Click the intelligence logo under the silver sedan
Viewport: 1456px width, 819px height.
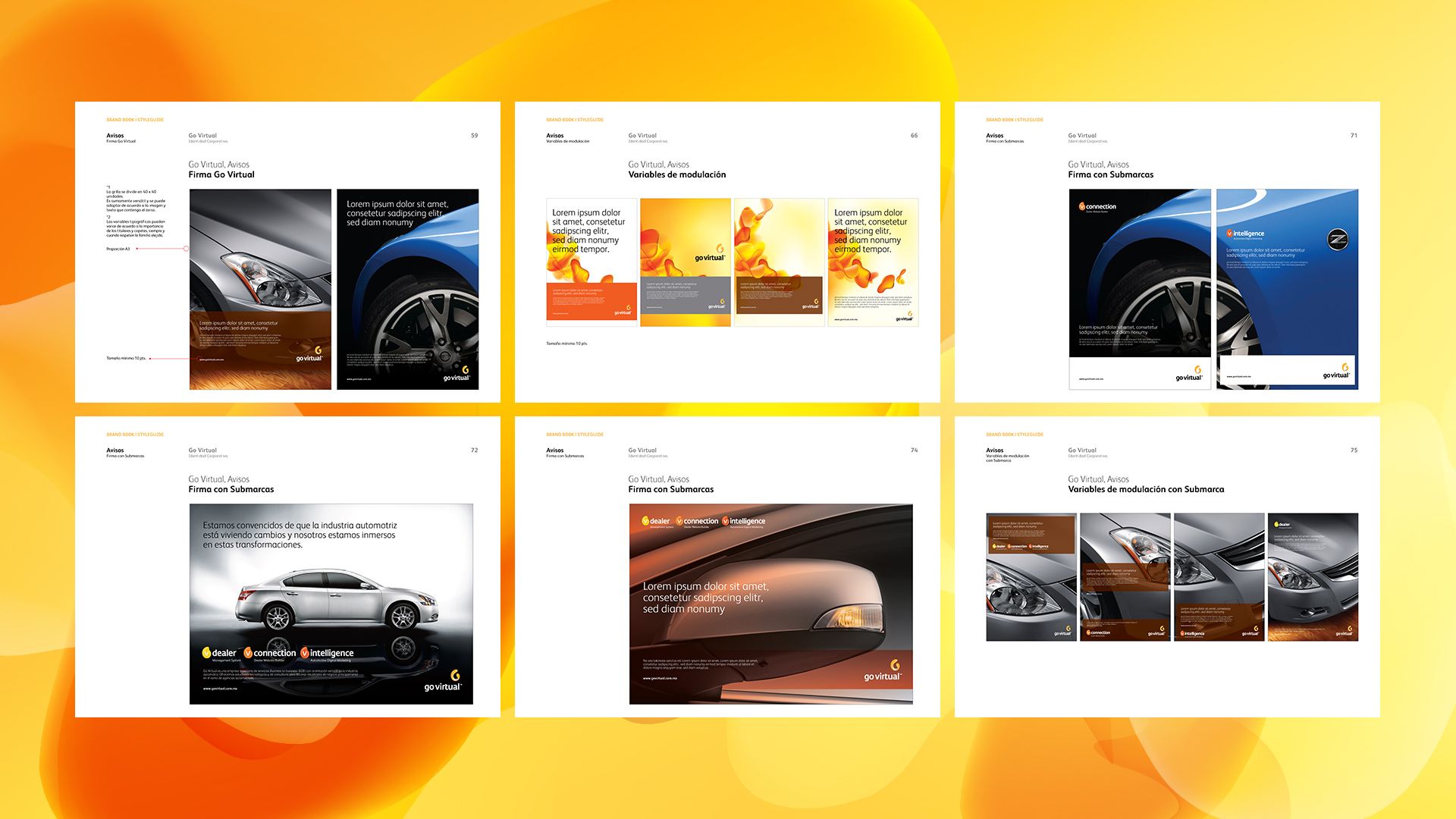[327, 653]
